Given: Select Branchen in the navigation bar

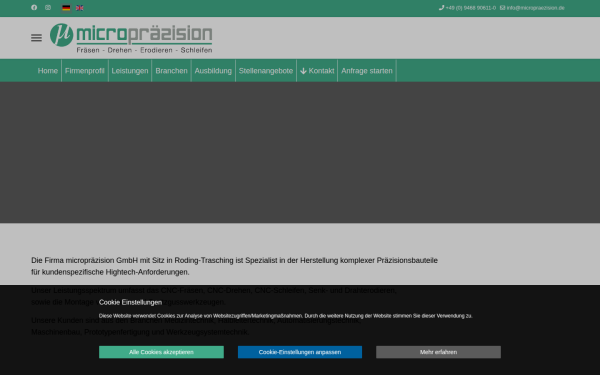Looking at the screenshot, I should click(171, 71).
